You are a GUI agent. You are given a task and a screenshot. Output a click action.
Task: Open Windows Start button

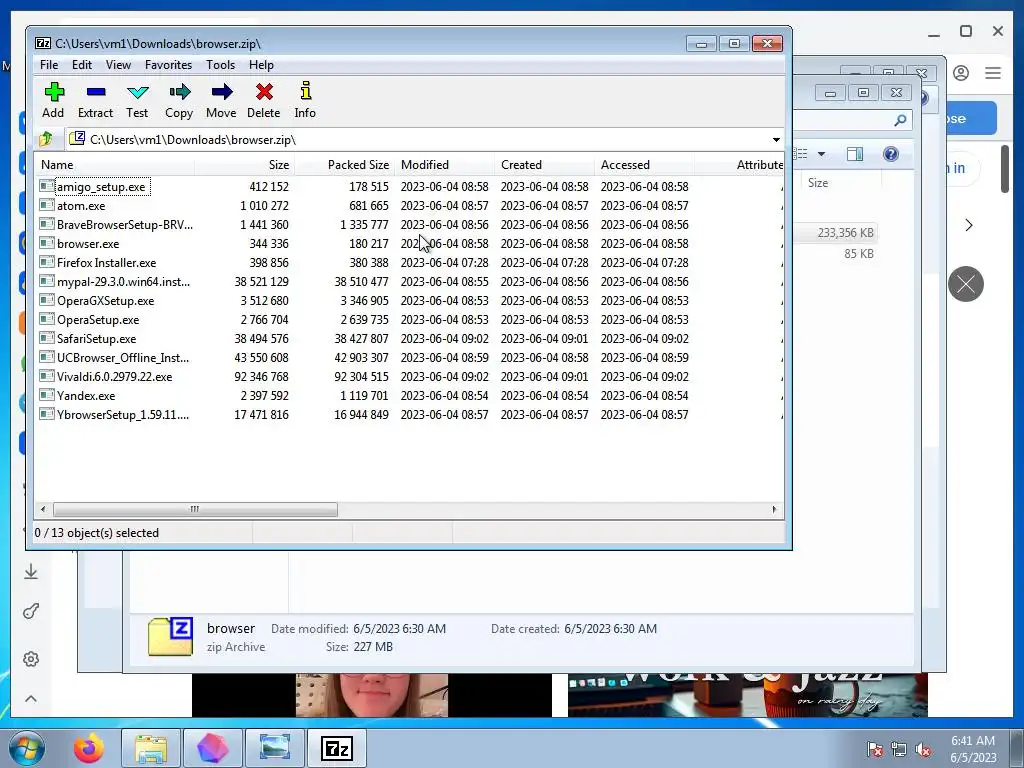tap(27, 748)
